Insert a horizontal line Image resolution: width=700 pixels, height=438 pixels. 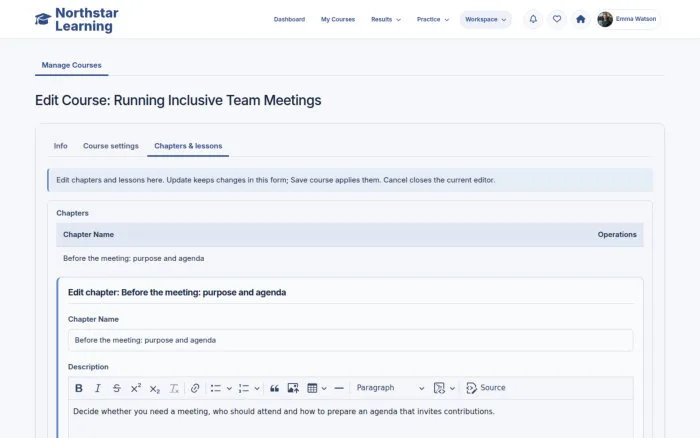tap(339, 388)
